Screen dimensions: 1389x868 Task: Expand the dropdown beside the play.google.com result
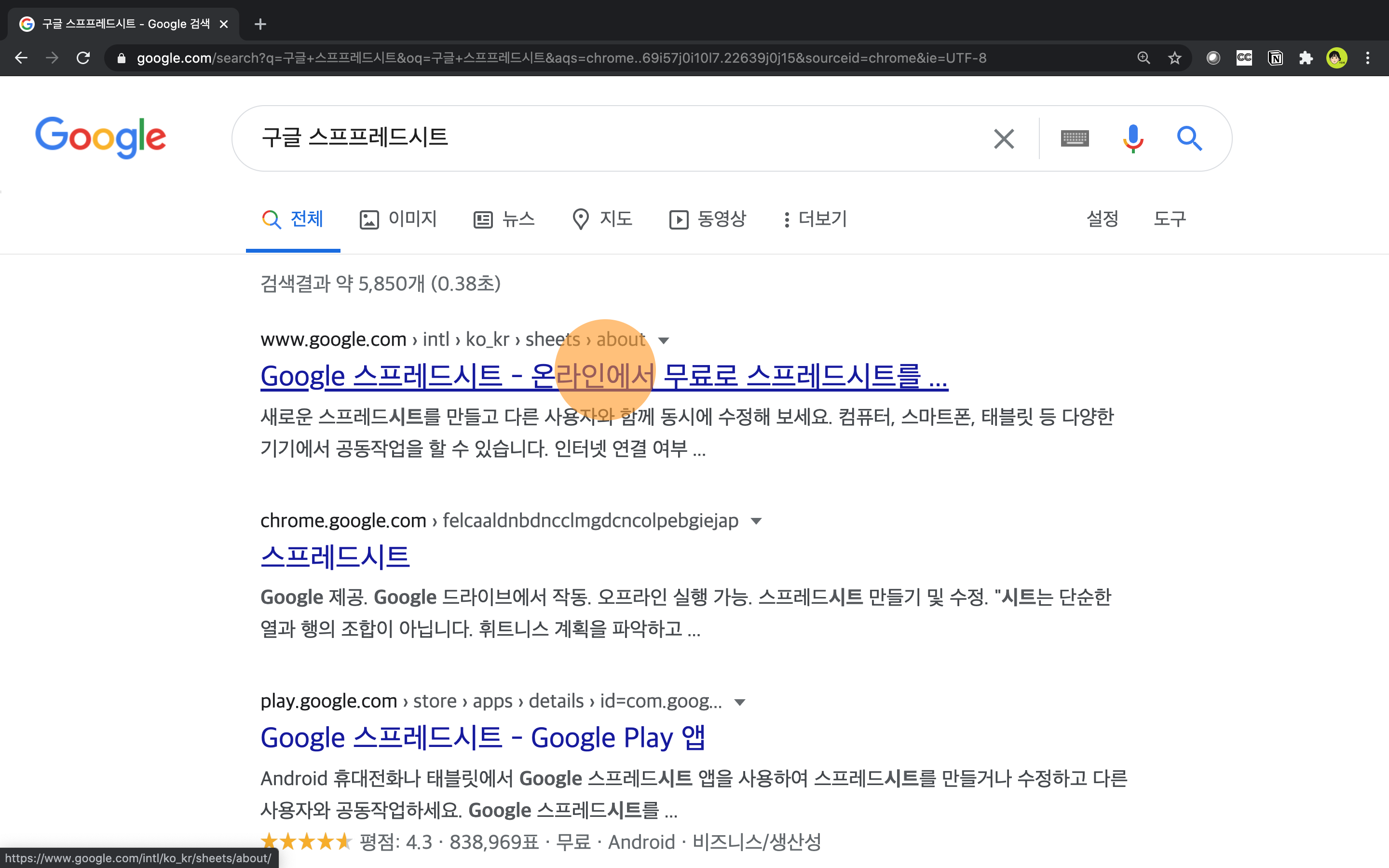click(x=740, y=702)
